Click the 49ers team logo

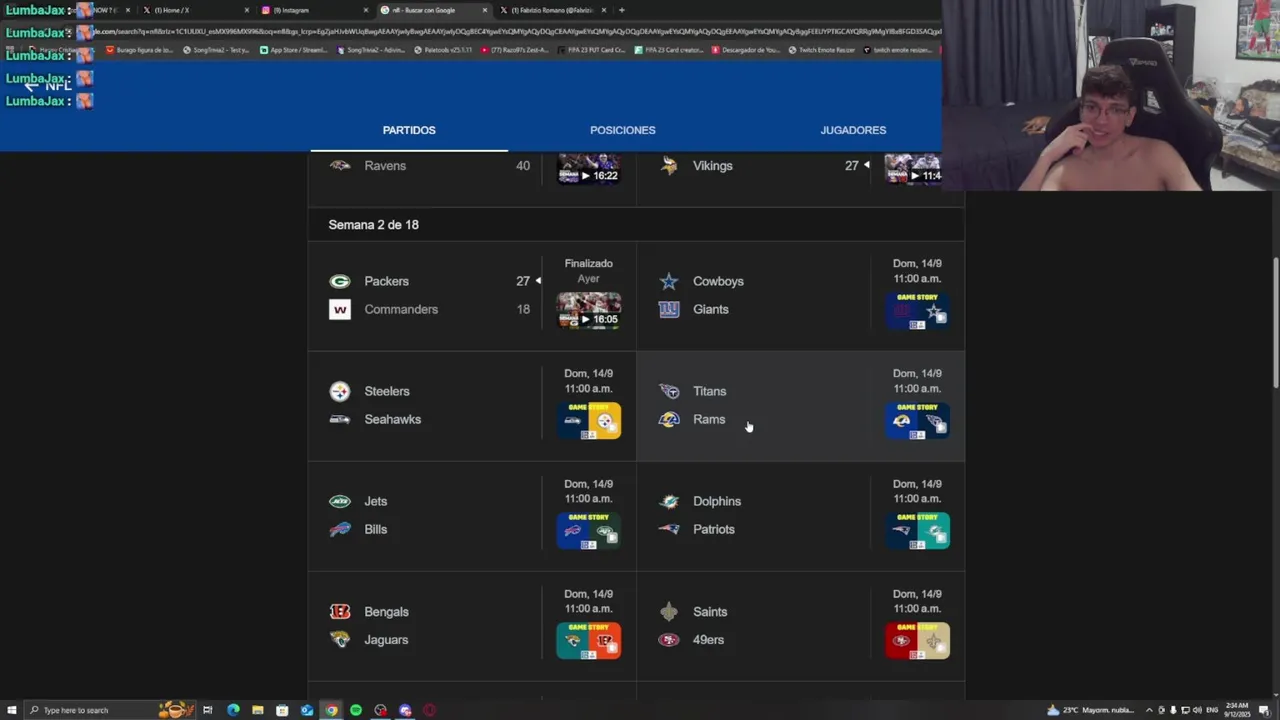coord(669,640)
